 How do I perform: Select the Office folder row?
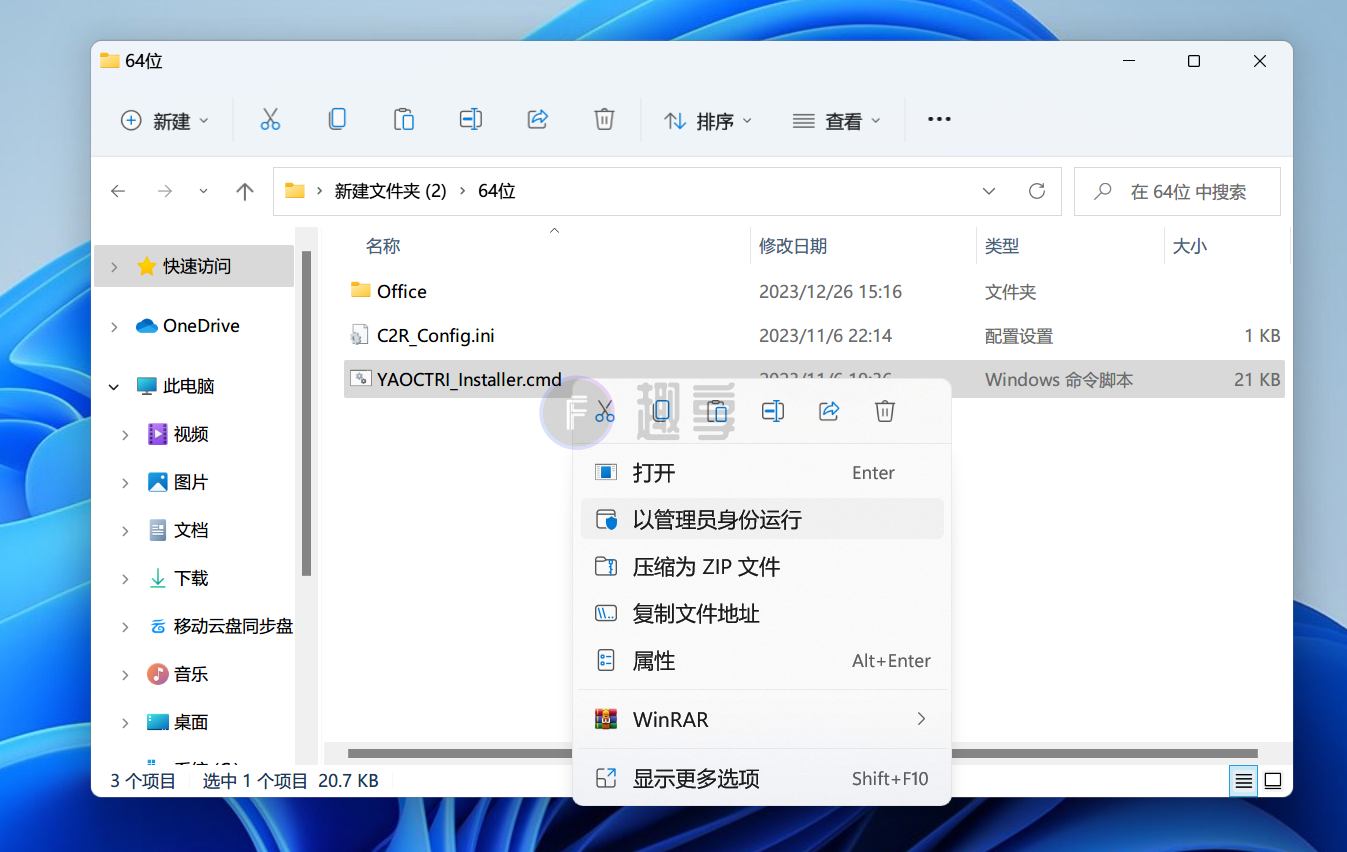[x=814, y=292]
